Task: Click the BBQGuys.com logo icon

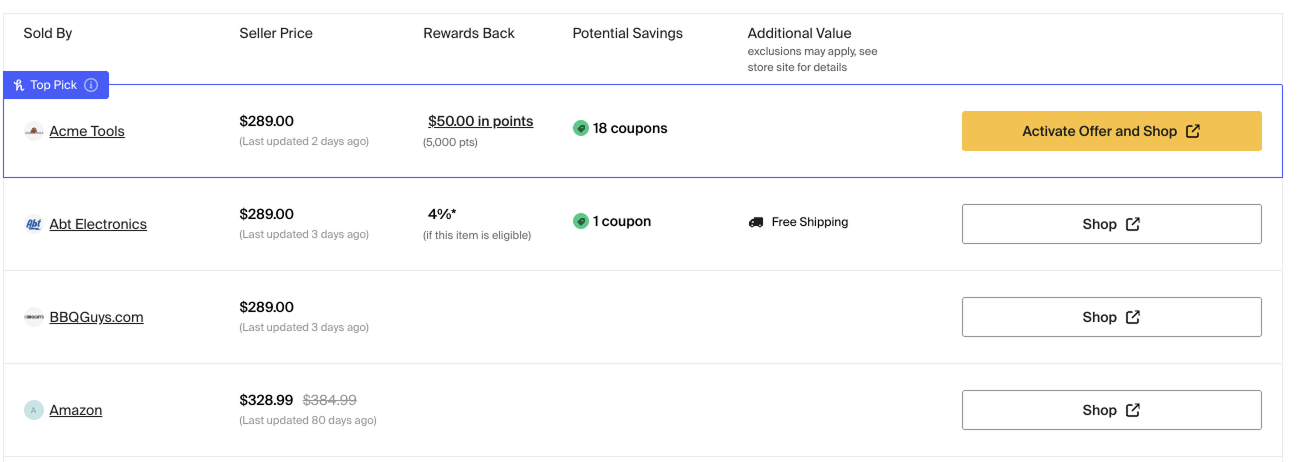Action: 34,317
